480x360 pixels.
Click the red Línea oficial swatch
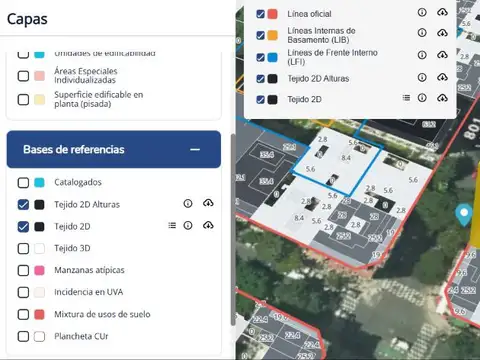pos(272,14)
